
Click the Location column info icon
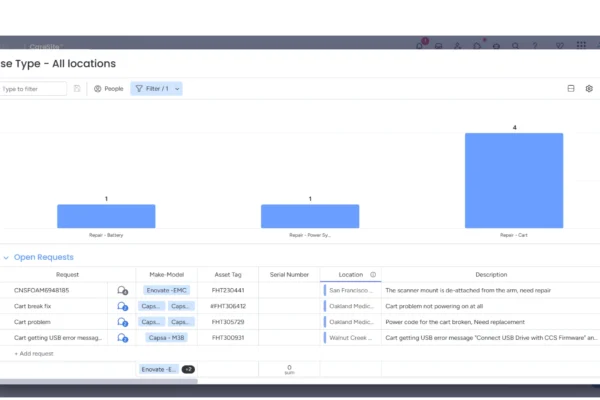pyautogui.click(x=373, y=274)
